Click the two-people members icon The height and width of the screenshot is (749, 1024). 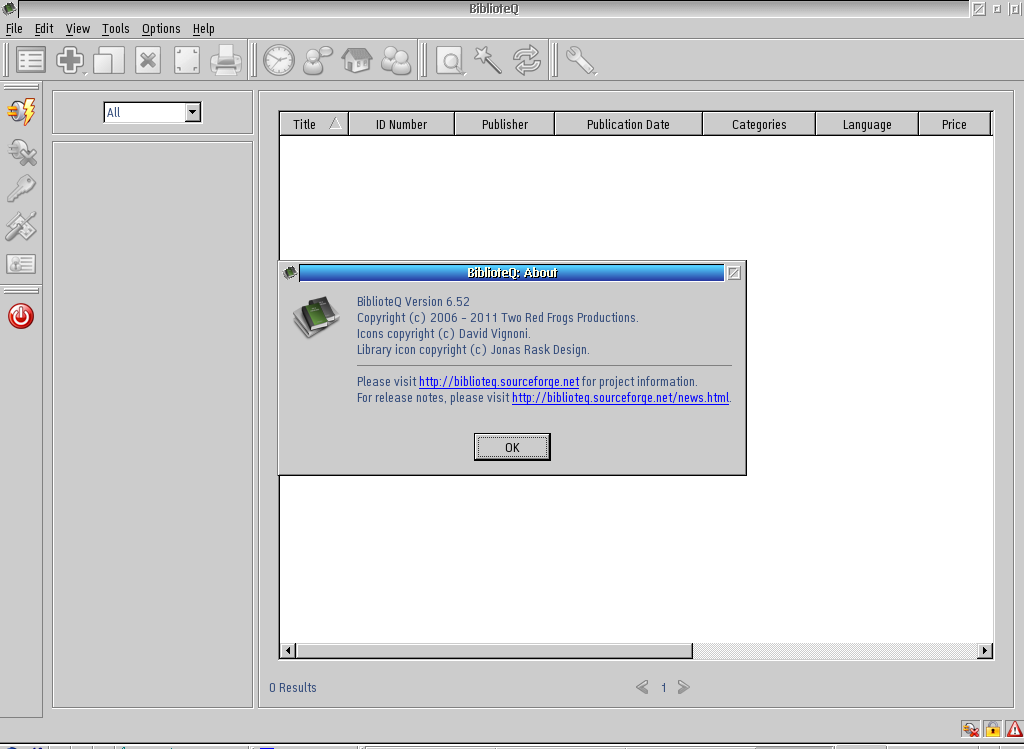point(396,60)
